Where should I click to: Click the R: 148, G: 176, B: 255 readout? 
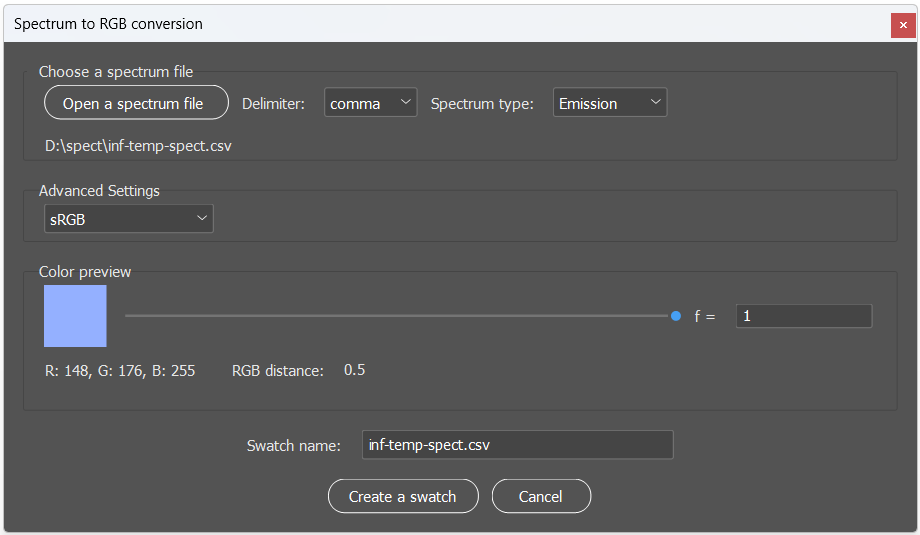[x=120, y=371]
